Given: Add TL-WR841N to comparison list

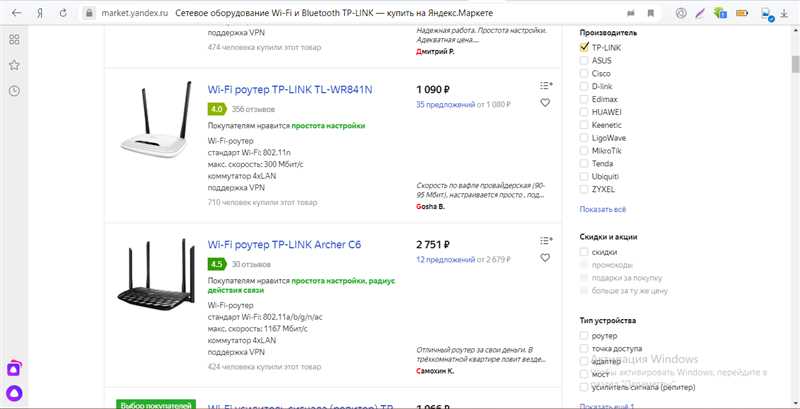Looking at the screenshot, I should point(546,85).
